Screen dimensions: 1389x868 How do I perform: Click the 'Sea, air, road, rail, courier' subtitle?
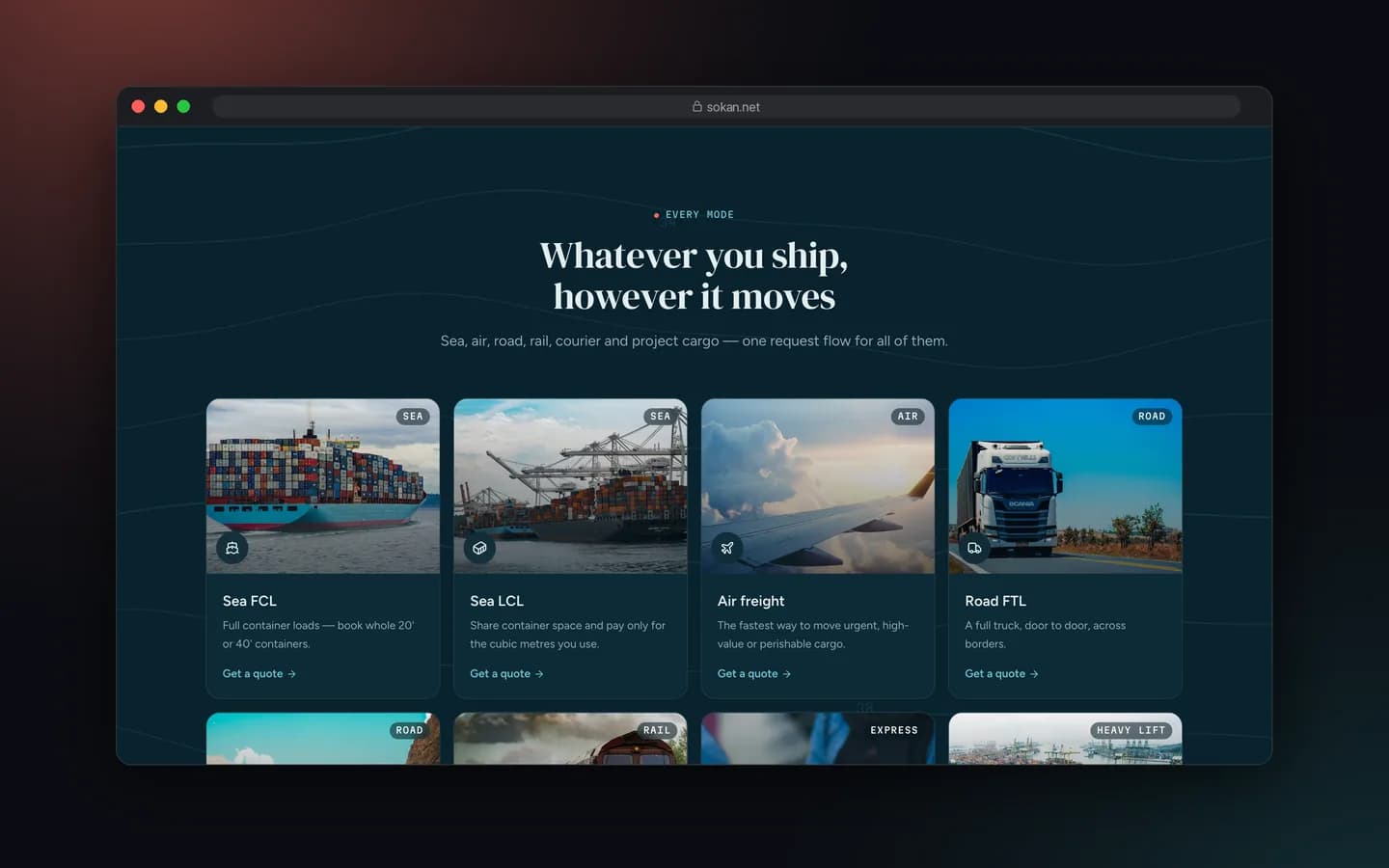[x=694, y=341]
